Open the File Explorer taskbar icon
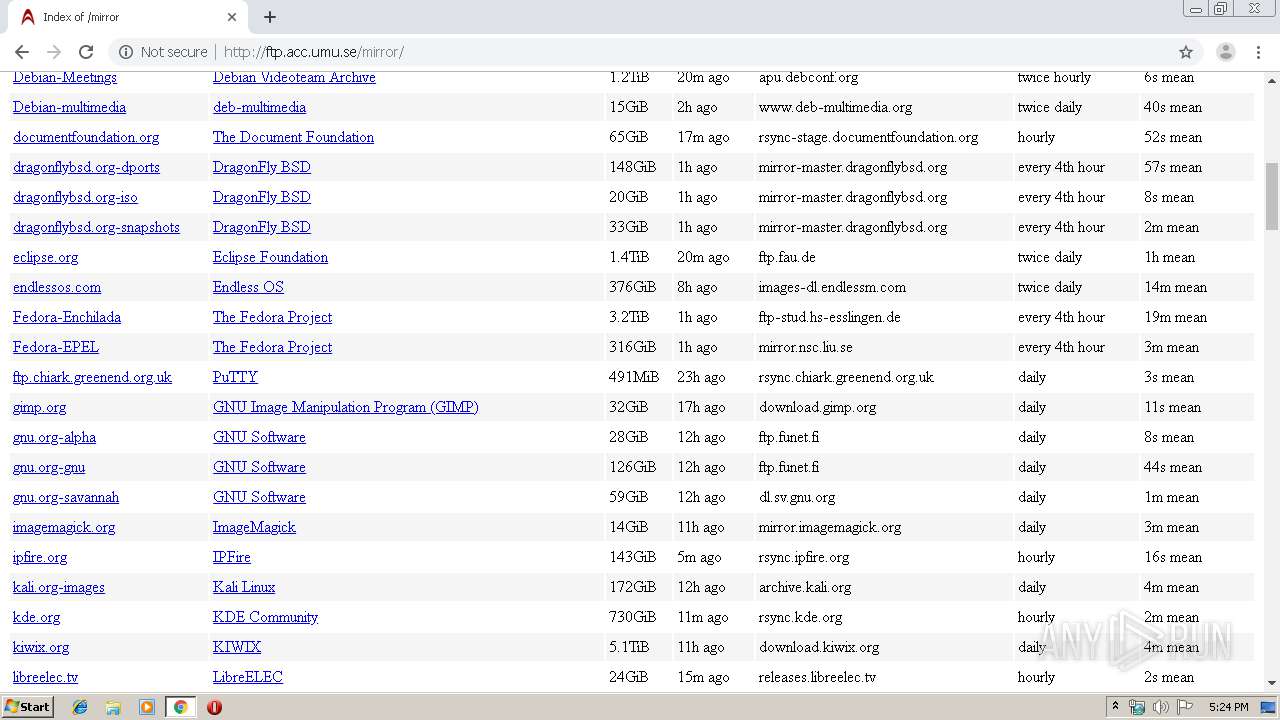The width and height of the screenshot is (1280, 720). tap(113, 707)
